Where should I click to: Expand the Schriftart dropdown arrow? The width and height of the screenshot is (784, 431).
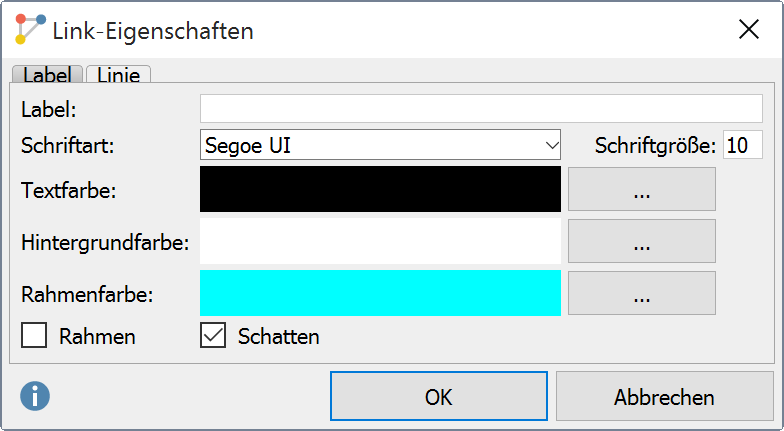(552, 145)
